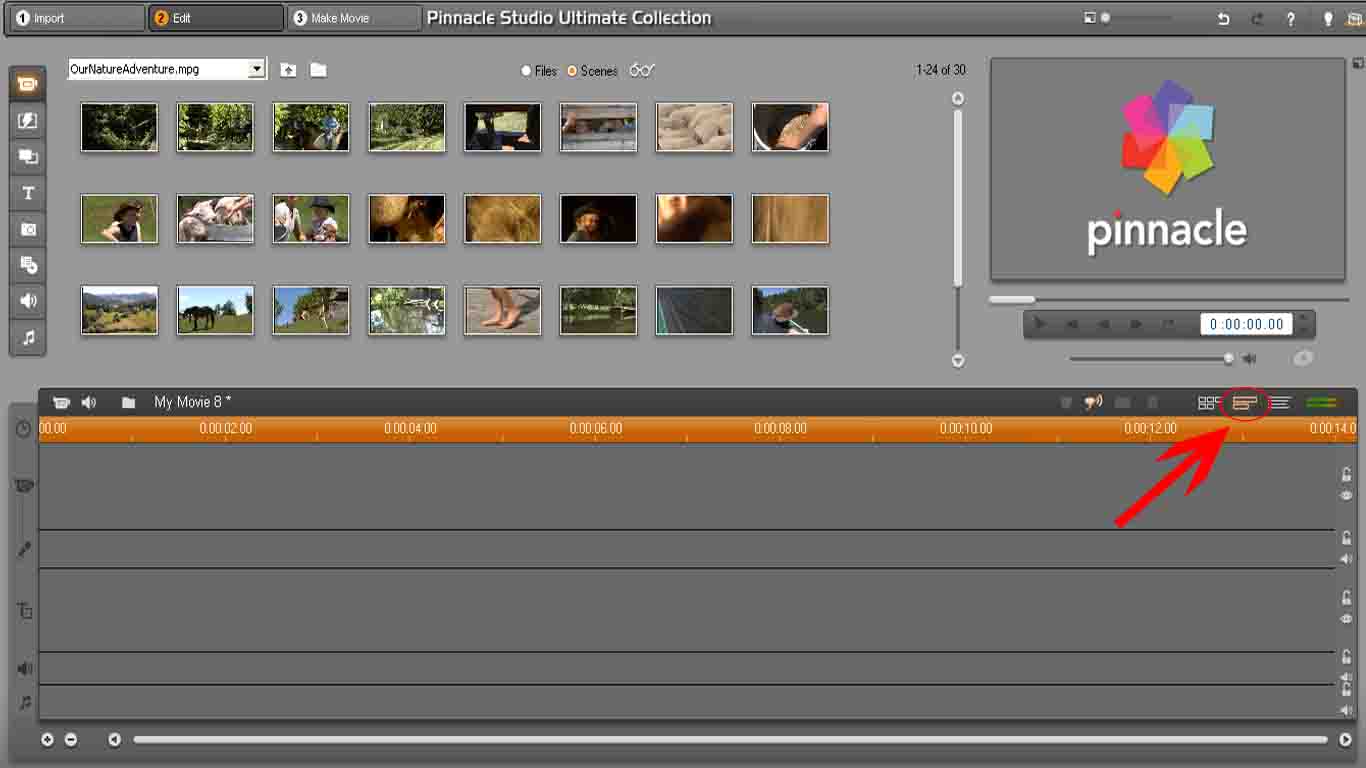1366x768 pixels.
Task: Open the Montage themes album in sidebar
Action: pyautogui.click(x=28, y=157)
